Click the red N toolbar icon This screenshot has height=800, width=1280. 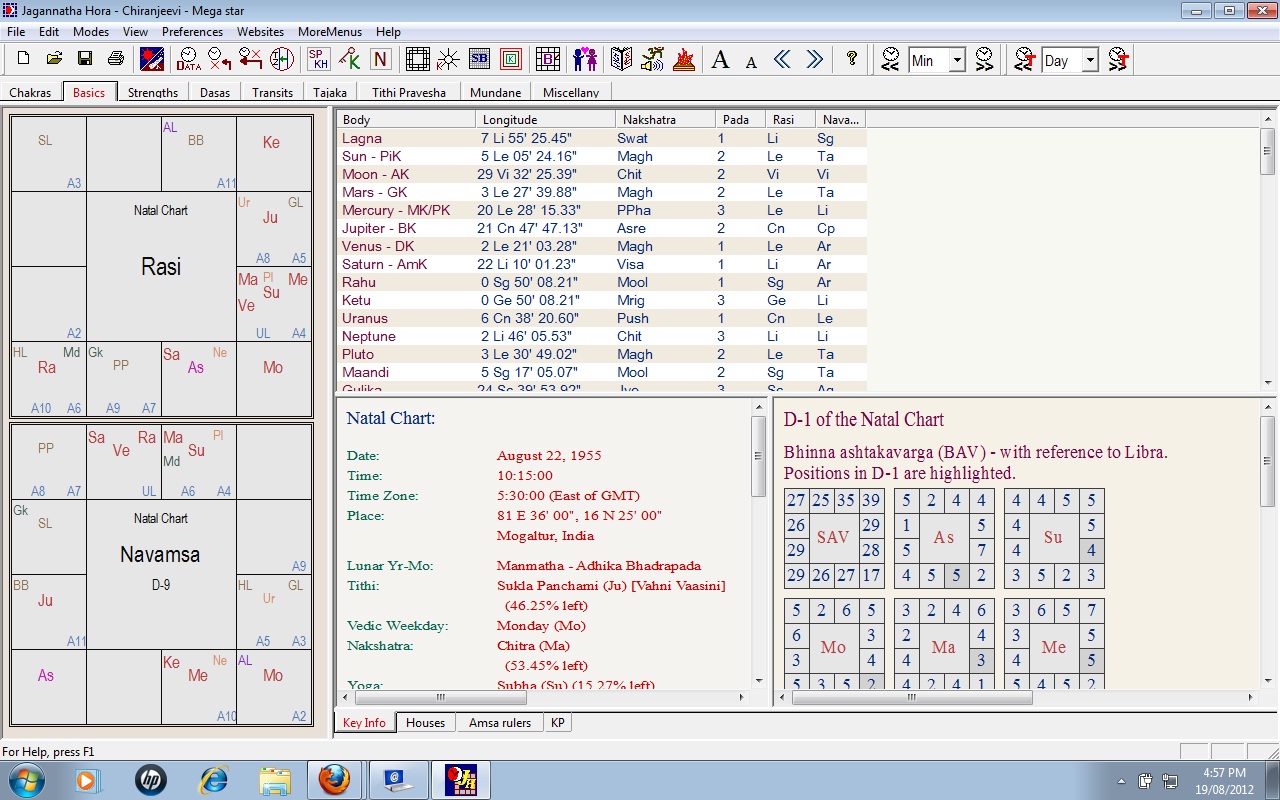click(380, 59)
